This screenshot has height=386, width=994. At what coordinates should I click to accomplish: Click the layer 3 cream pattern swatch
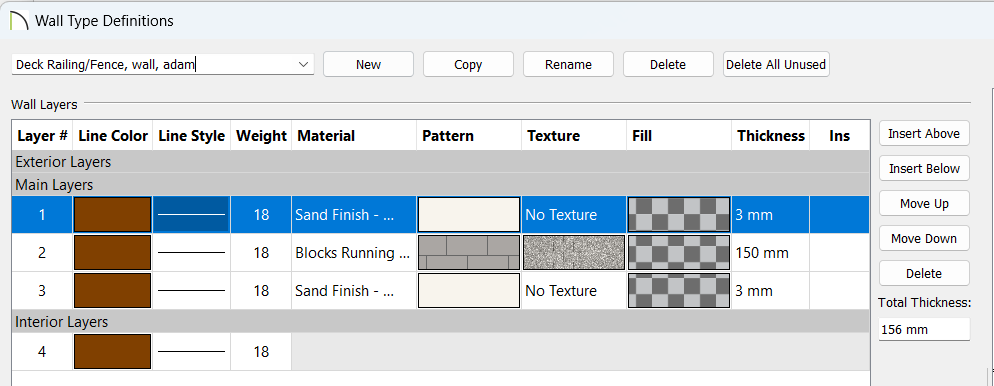469,291
